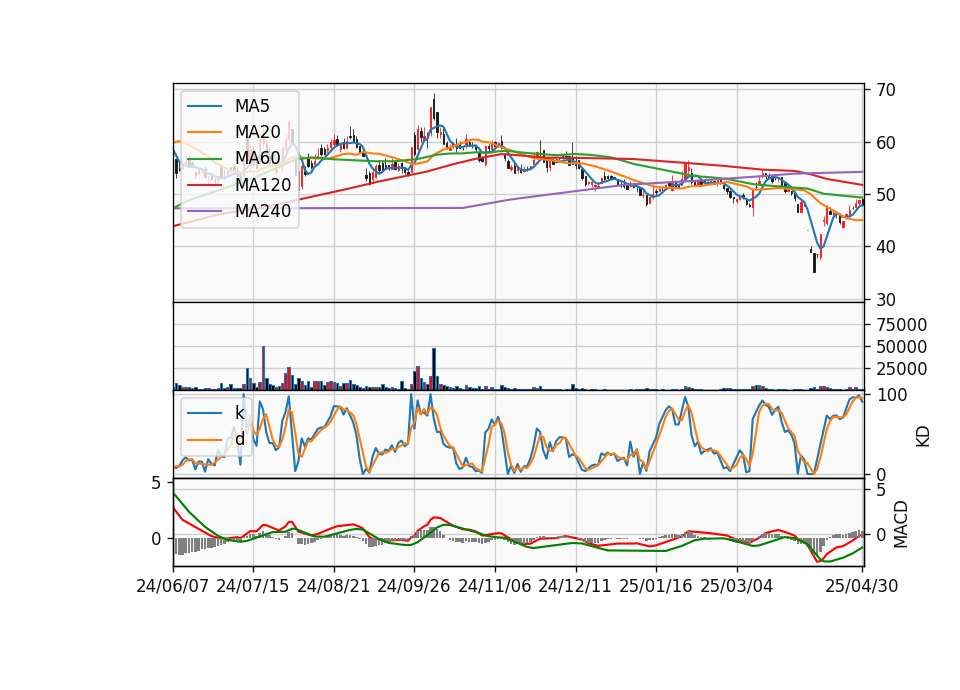Click the 75000 volume axis label
This screenshot has height=690, width=960.
tap(901, 324)
